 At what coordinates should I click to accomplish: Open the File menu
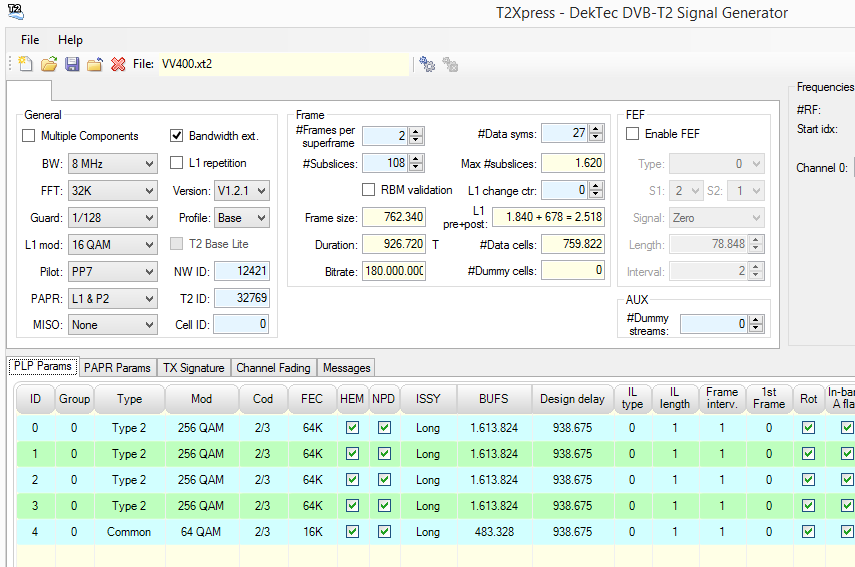[30, 40]
